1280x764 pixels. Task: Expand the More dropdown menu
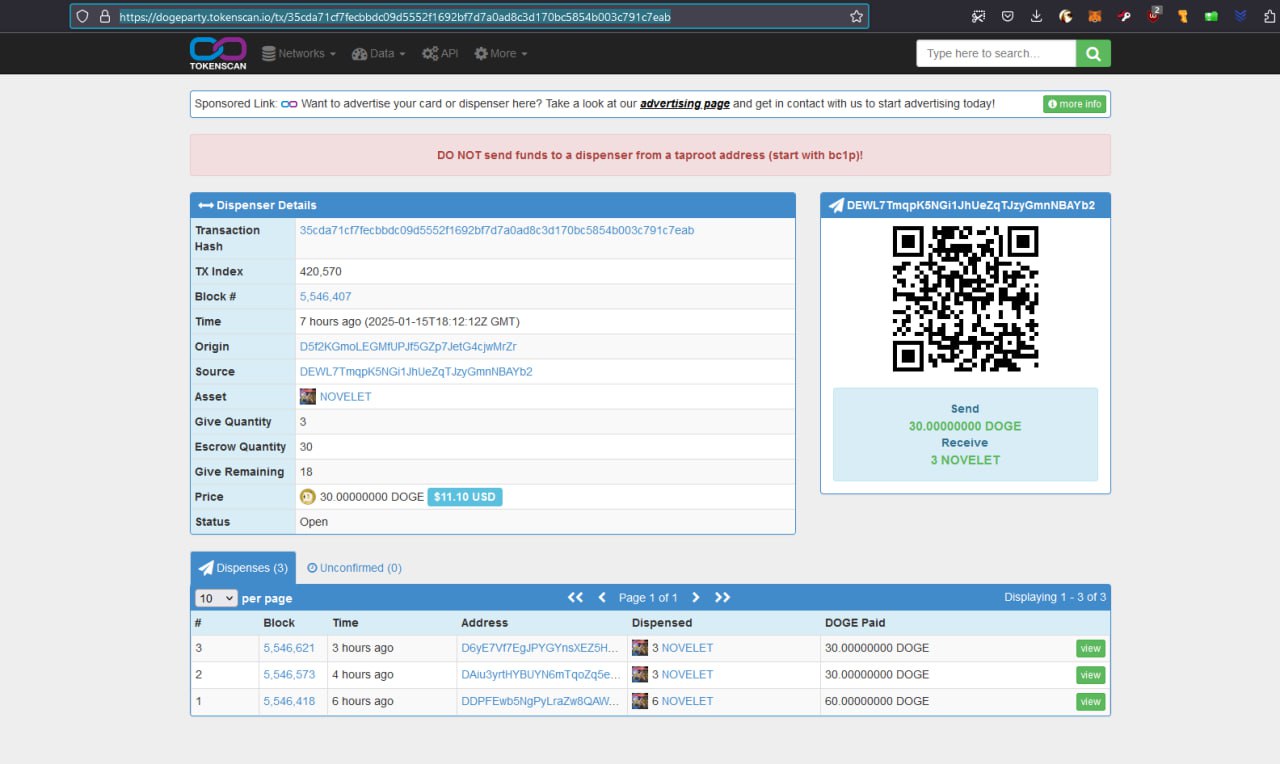[501, 54]
